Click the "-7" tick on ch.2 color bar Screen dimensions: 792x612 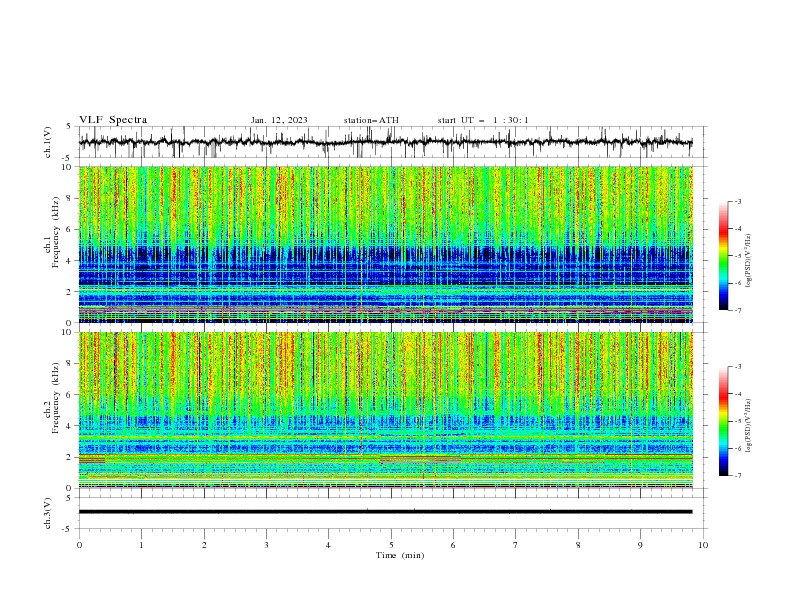[x=737, y=476]
